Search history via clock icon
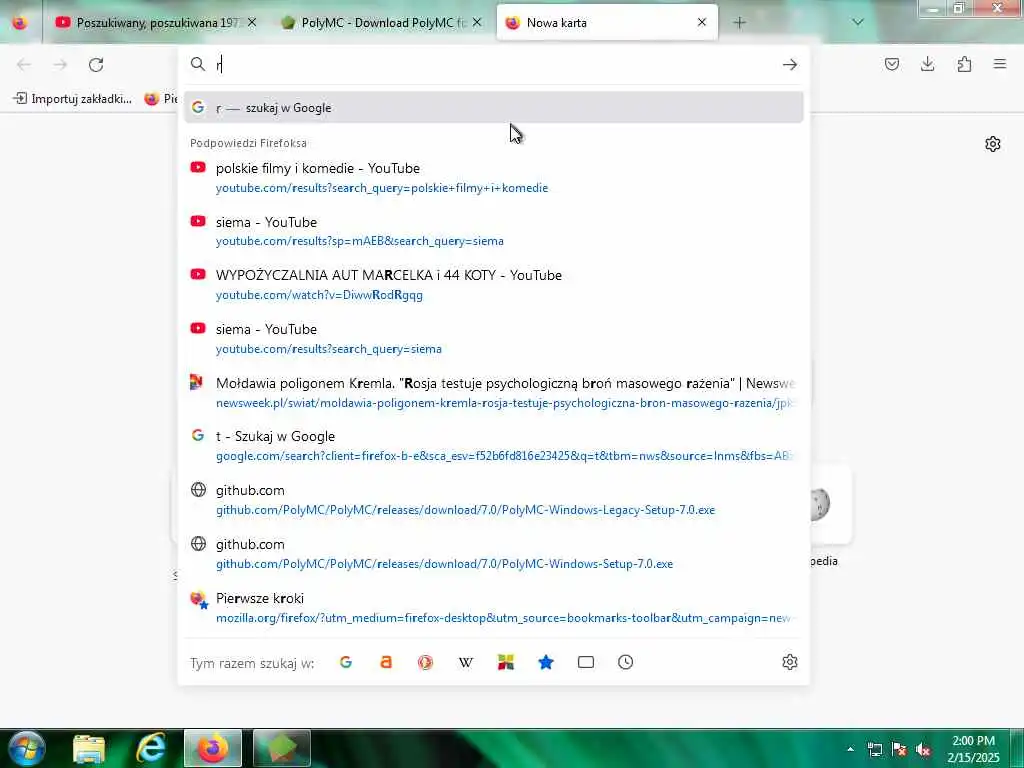Viewport: 1024px width, 768px height. 626,662
